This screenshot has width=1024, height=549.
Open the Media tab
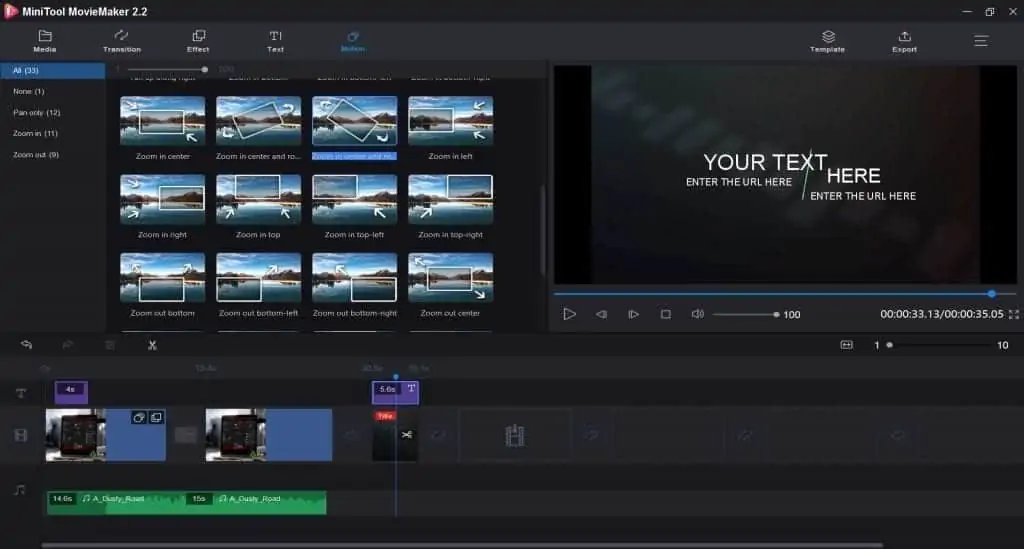click(44, 41)
